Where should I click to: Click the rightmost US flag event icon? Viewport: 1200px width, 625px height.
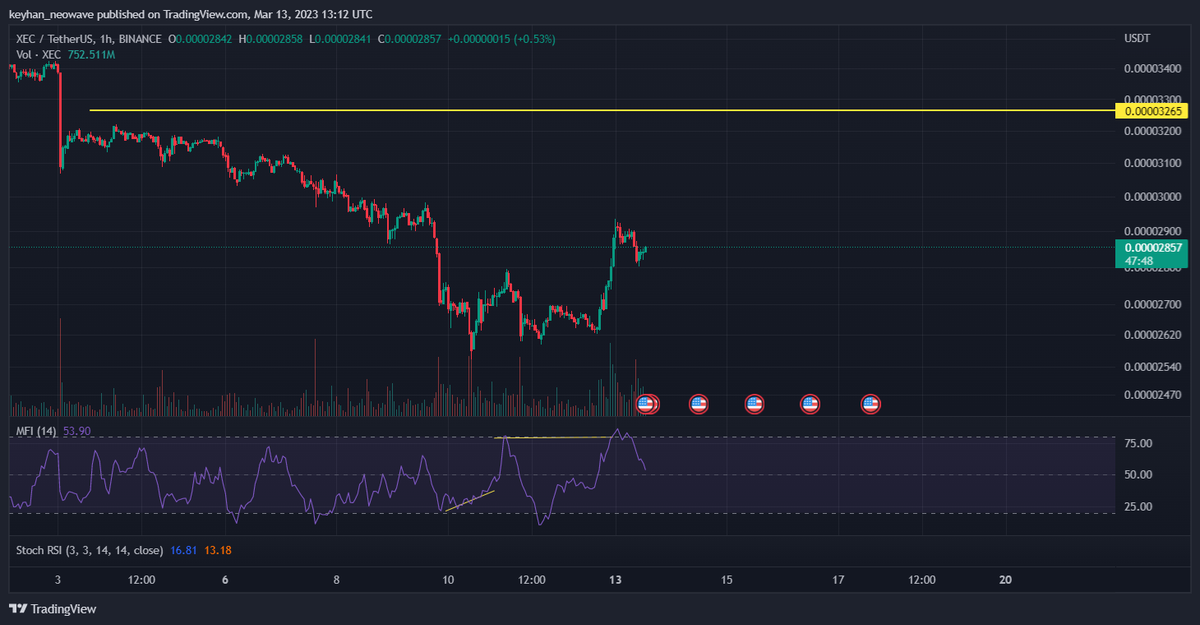[x=871, y=404]
